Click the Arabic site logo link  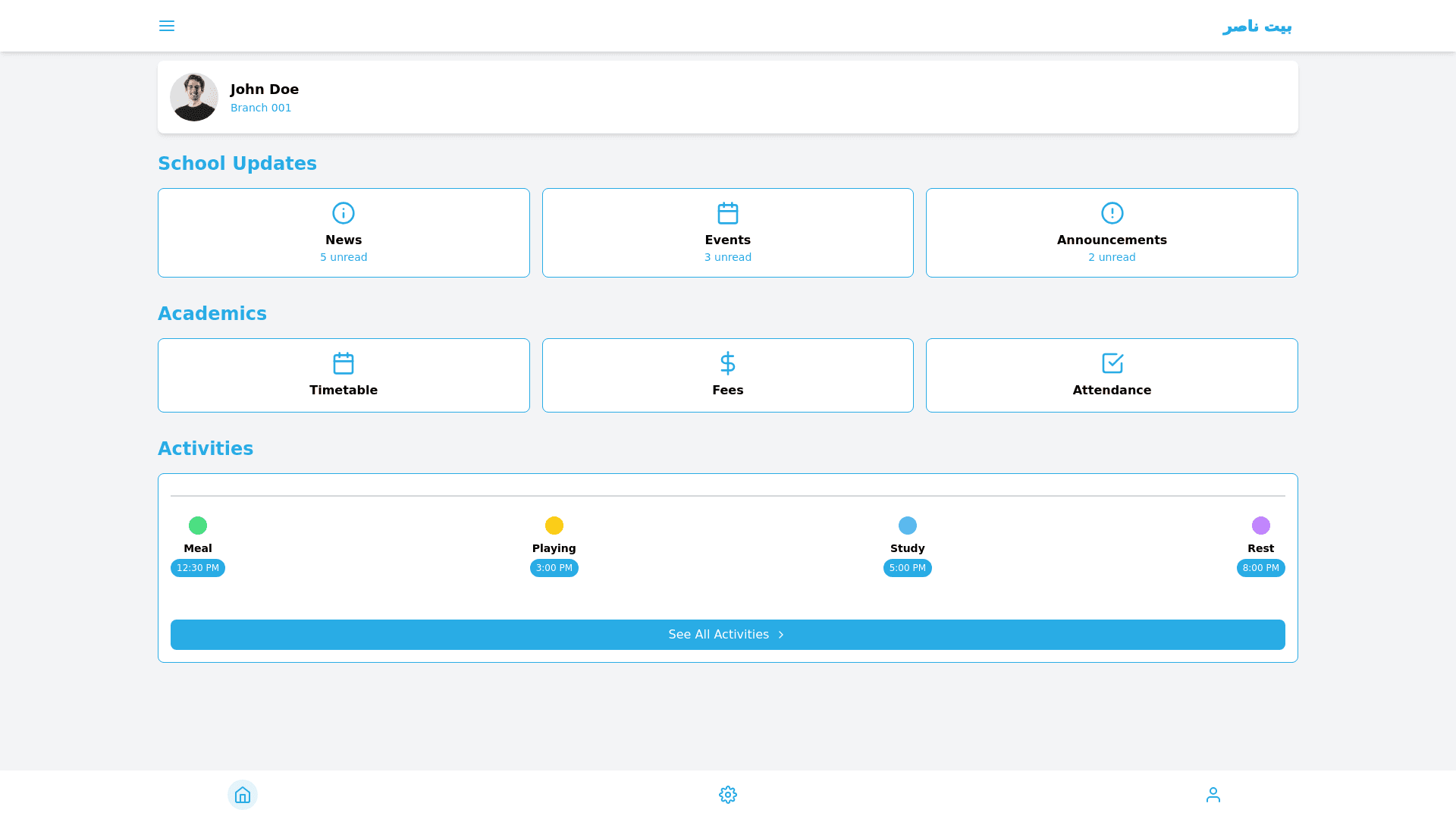[x=1257, y=27]
